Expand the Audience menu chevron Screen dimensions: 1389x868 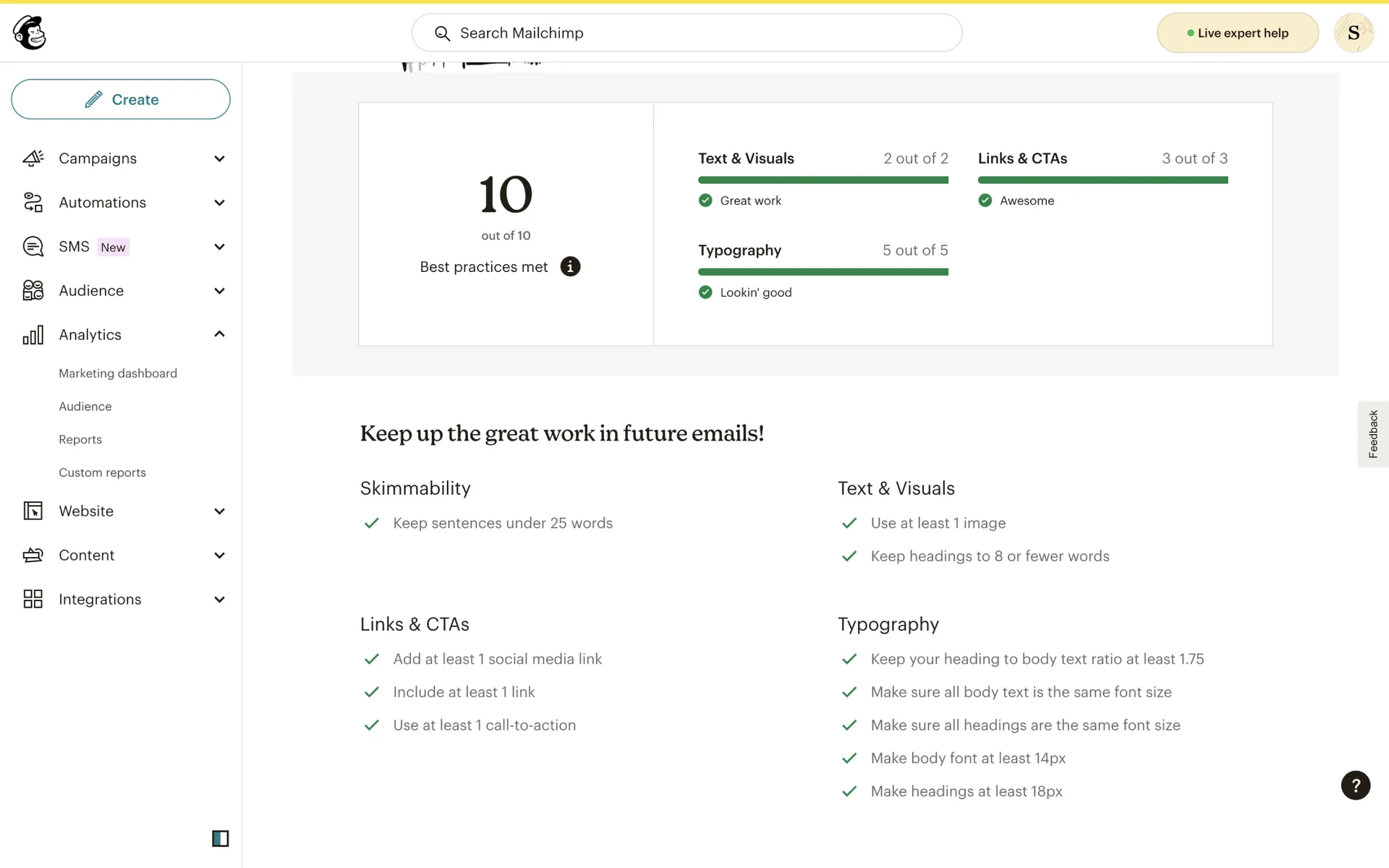click(219, 291)
